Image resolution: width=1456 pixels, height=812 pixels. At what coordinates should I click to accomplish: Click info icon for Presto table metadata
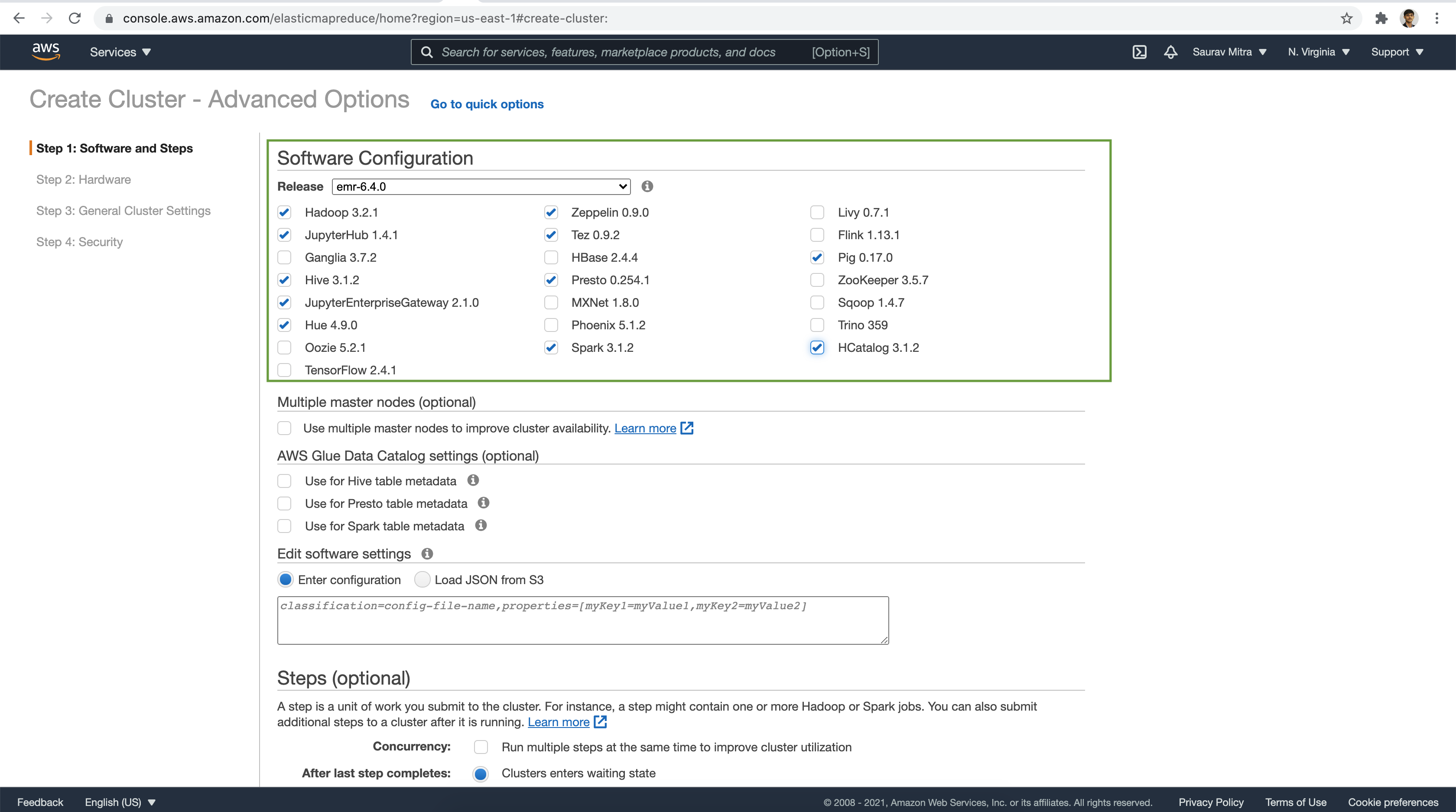[x=483, y=503]
